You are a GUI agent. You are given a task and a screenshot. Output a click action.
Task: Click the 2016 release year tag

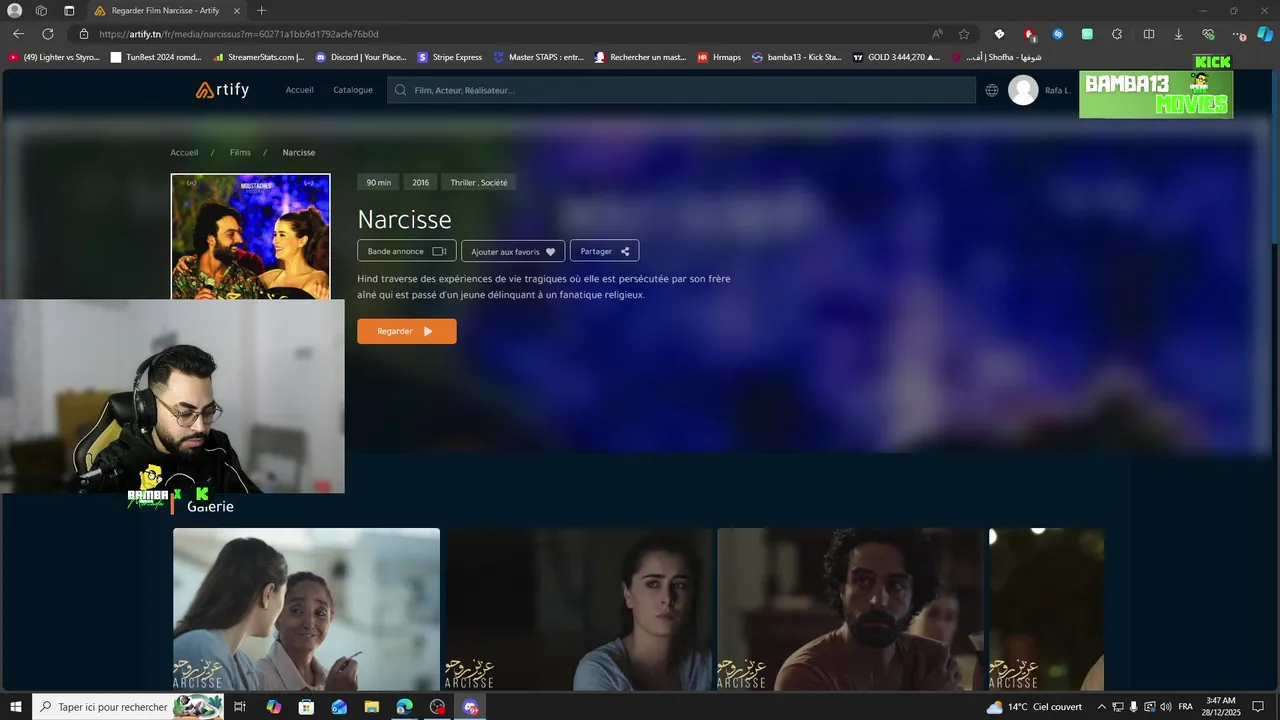click(420, 182)
